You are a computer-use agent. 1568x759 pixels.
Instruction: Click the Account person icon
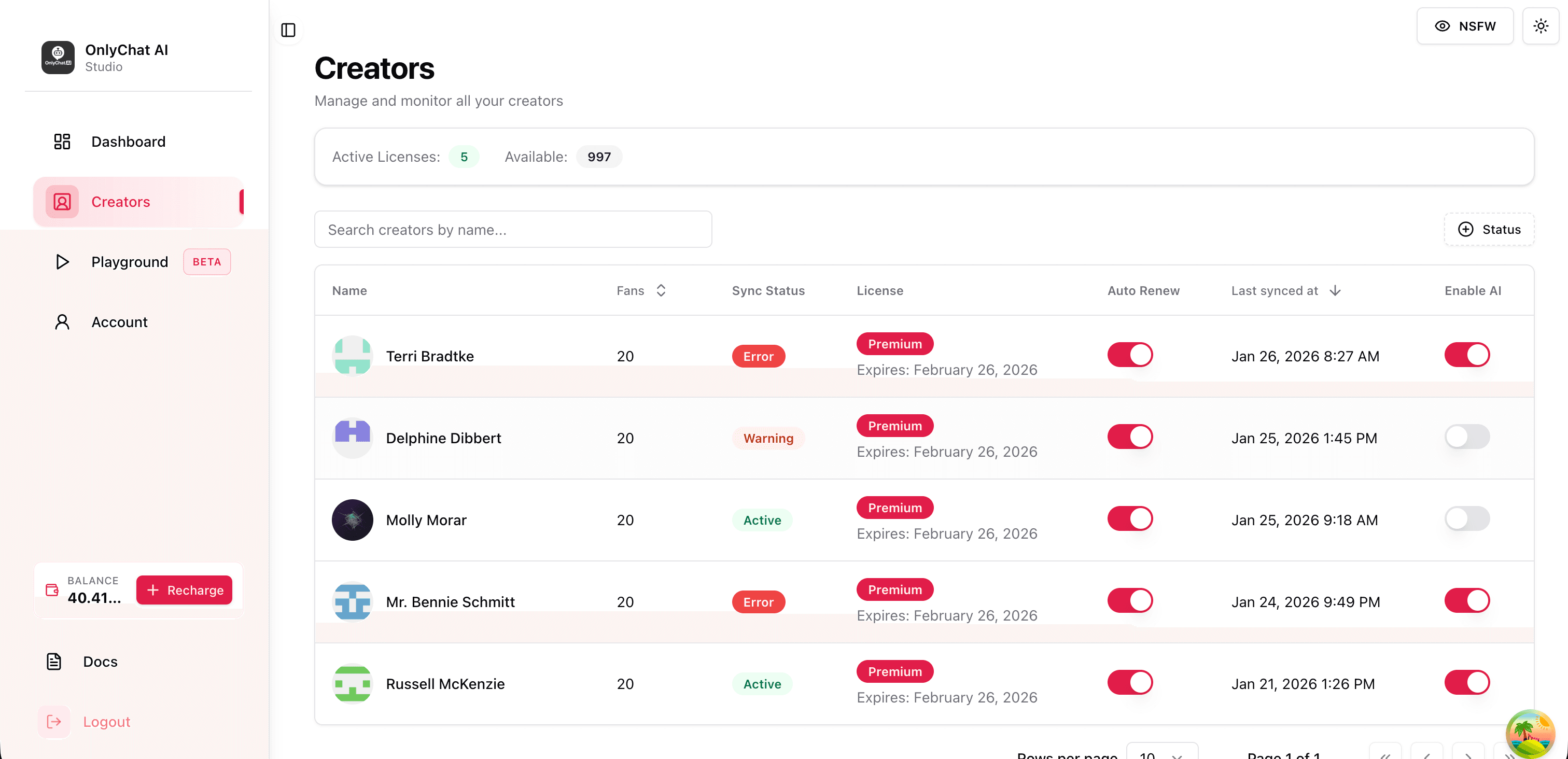pyautogui.click(x=62, y=322)
